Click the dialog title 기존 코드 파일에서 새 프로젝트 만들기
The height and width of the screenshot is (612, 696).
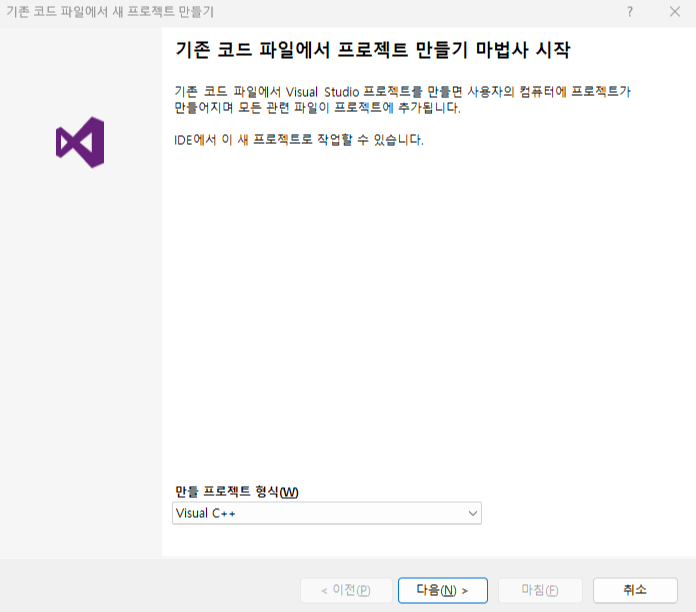pos(110,12)
